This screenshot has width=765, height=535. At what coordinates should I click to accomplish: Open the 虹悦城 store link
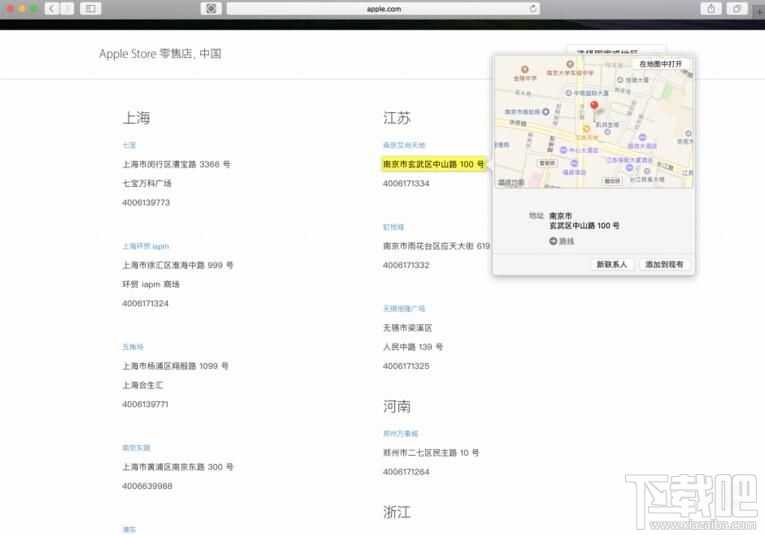coord(393,227)
